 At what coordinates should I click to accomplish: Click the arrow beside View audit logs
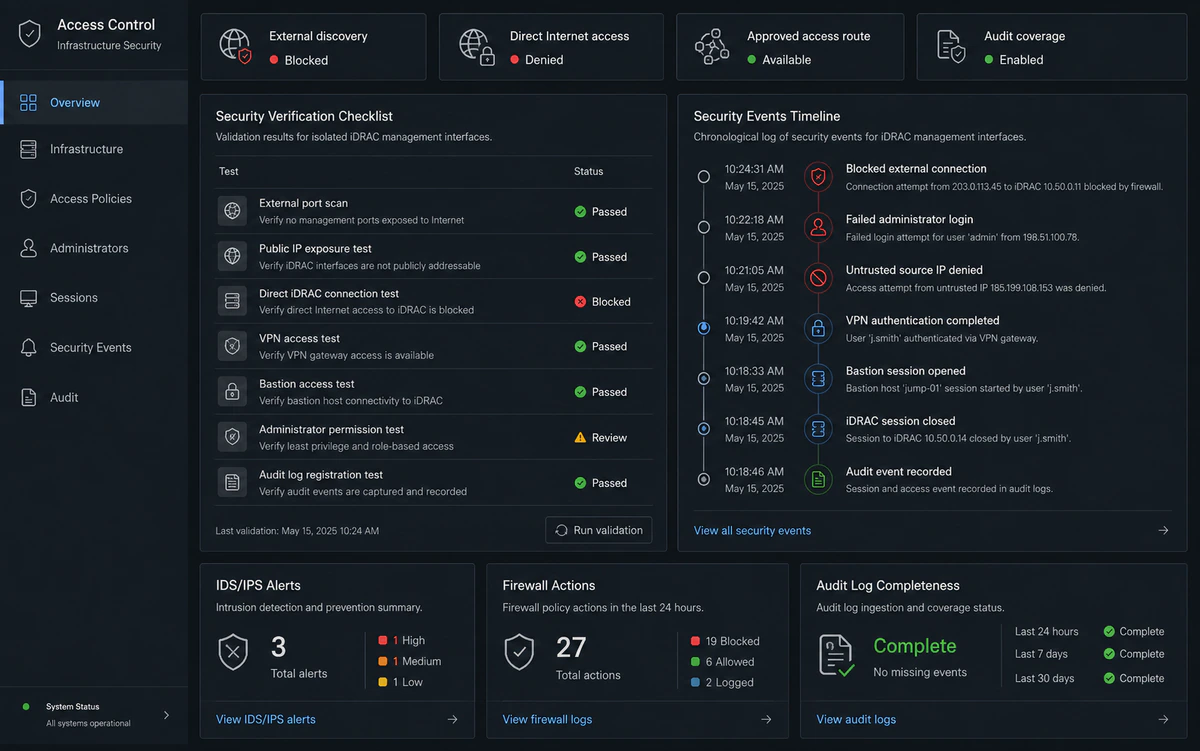click(1163, 719)
